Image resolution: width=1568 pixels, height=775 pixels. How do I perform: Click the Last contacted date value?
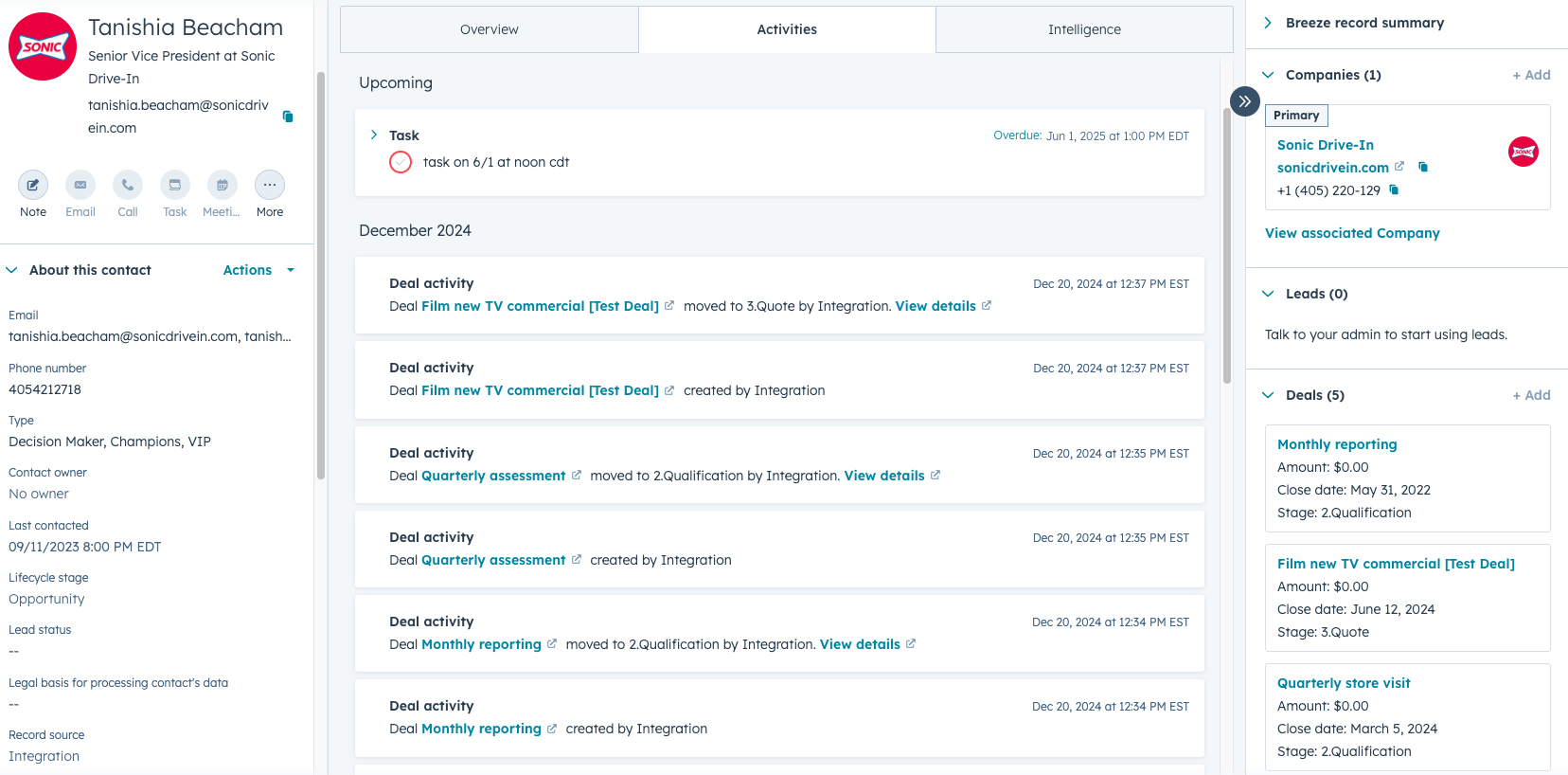85,547
